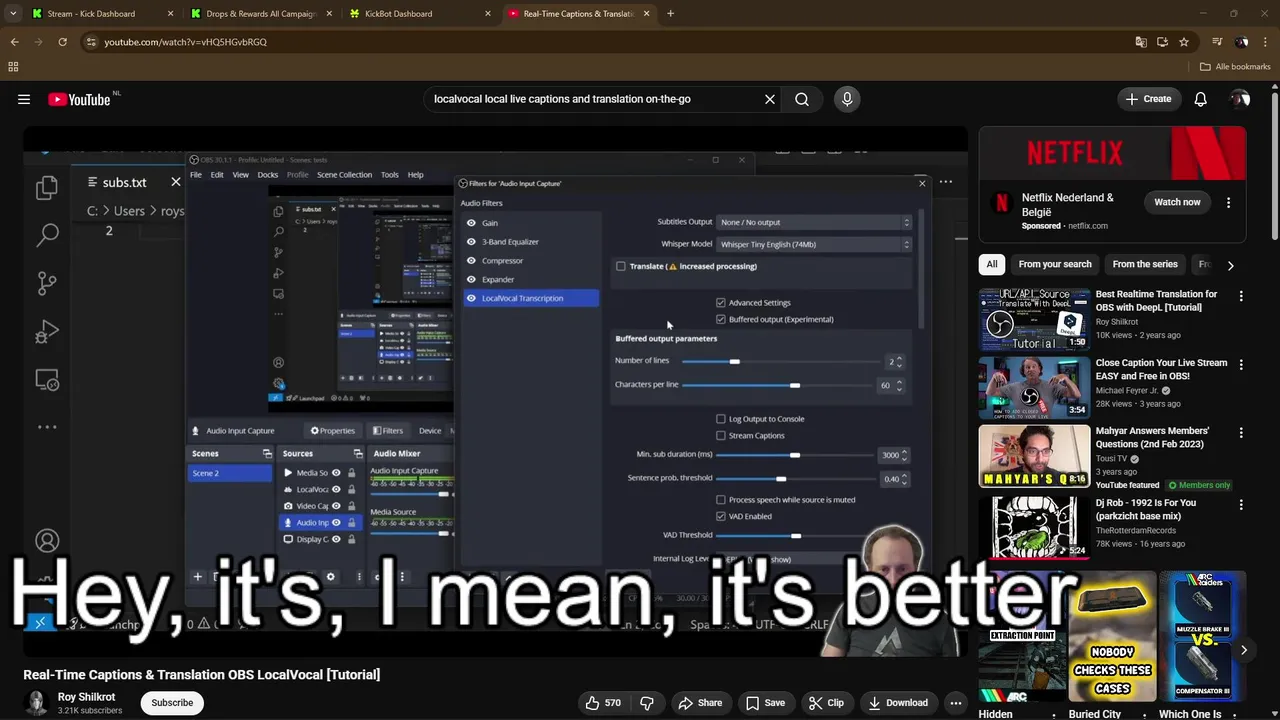1280x720 pixels.
Task: Open Chrome media controls icon
Action: 1217,42
